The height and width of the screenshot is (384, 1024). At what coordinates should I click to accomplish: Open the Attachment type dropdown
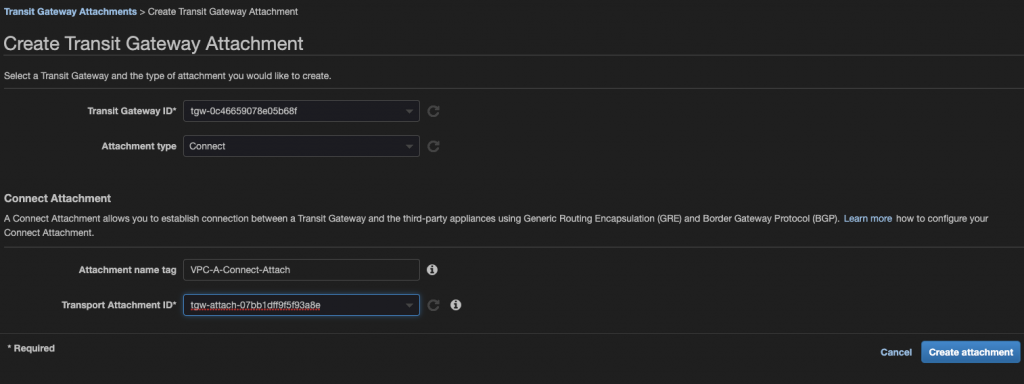301,146
